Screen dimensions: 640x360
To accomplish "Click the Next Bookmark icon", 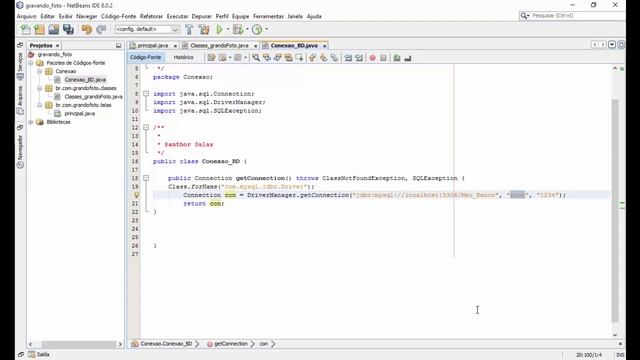I will [324, 58].
